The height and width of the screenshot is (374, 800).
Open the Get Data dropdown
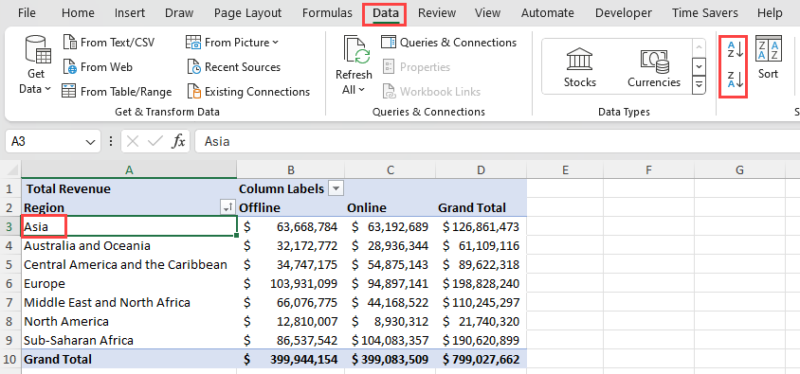[36, 64]
